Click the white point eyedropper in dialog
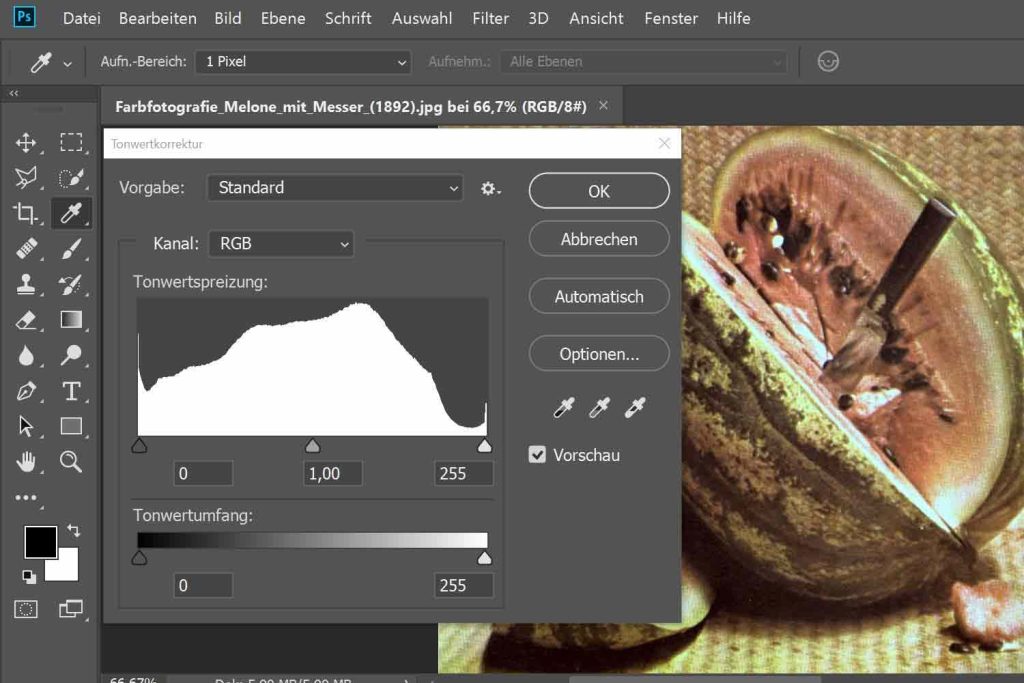 pyautogui.click(x=635, y=407)
